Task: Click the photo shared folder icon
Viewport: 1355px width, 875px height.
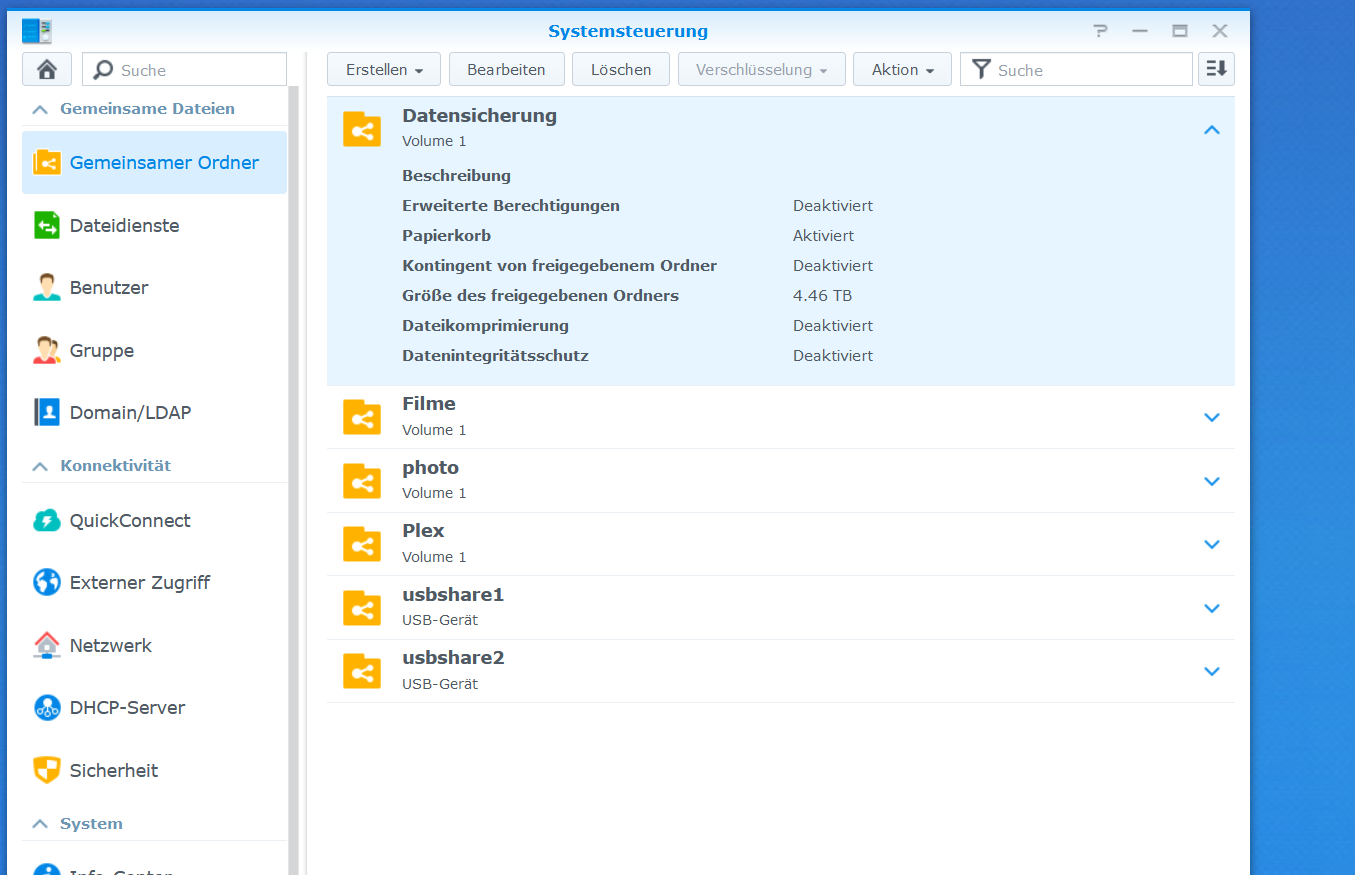Action: pyautogui.click(x=362, y=481)
